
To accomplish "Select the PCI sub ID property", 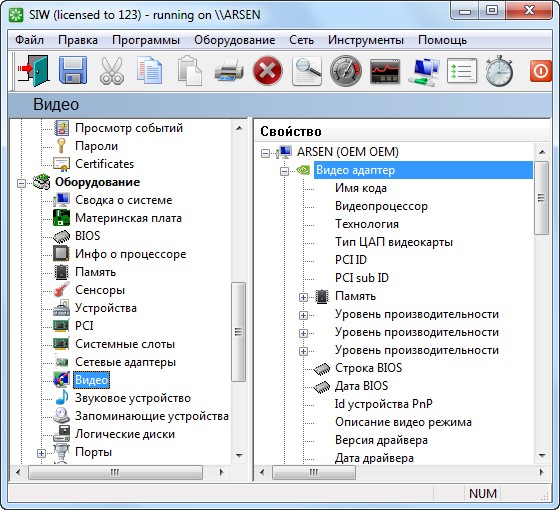I will 362,278.
